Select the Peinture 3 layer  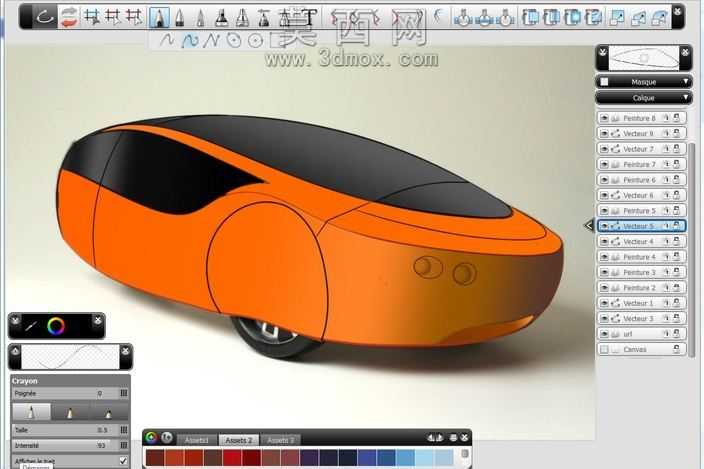(x=642, y=272)
